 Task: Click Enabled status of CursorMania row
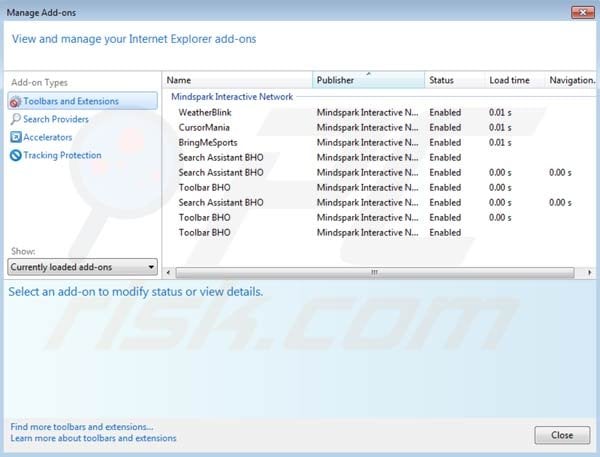click(x=445, y=127)
